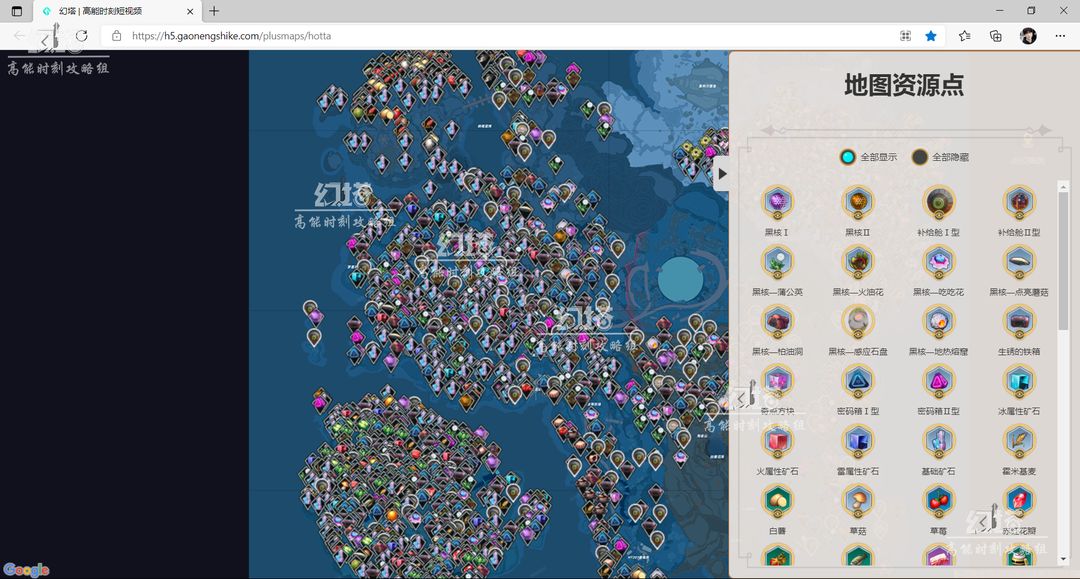
Task: Click the 黑核—地热熔窟 icon
Action: [938, 322]
